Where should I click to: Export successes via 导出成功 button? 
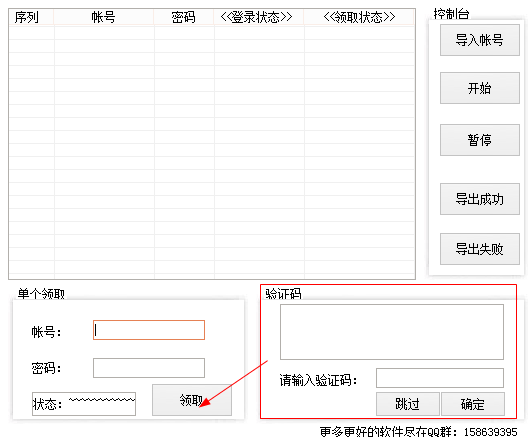point(479,199)
